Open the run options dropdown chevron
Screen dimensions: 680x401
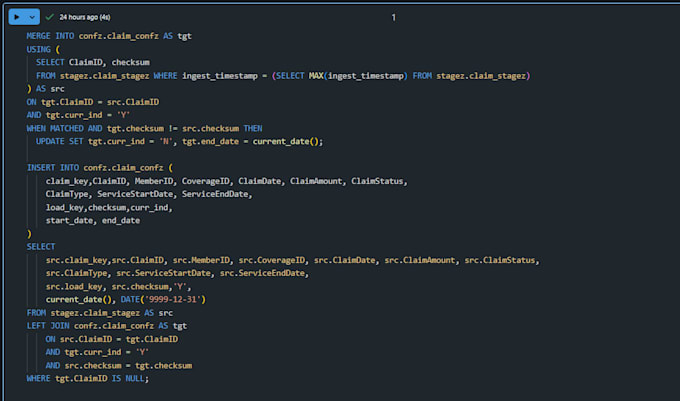(32, 17)
